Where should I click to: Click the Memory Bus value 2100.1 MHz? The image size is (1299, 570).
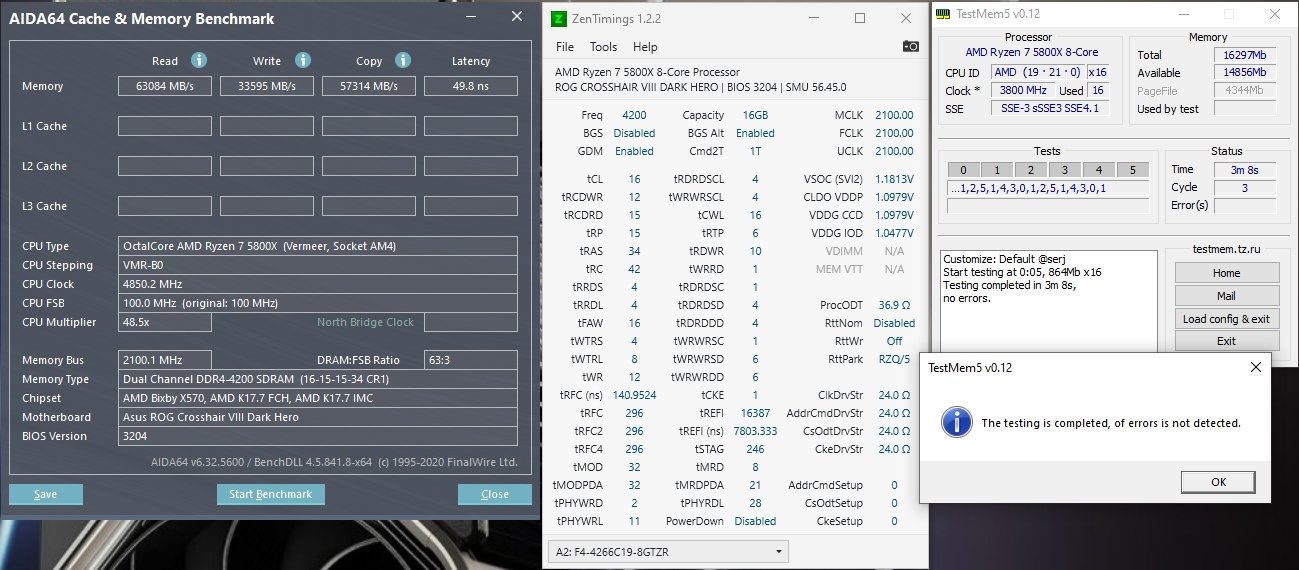tap(165, 360)
